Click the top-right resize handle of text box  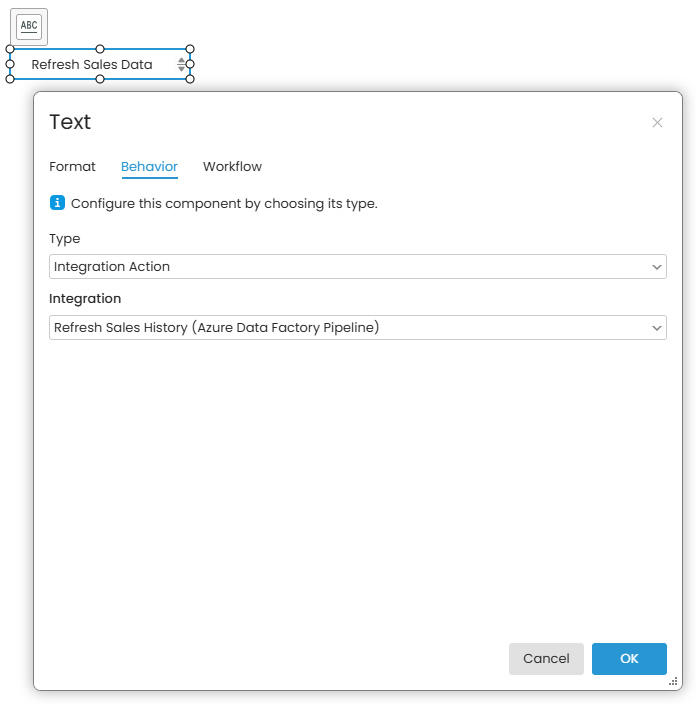click(x=190, y=49)
